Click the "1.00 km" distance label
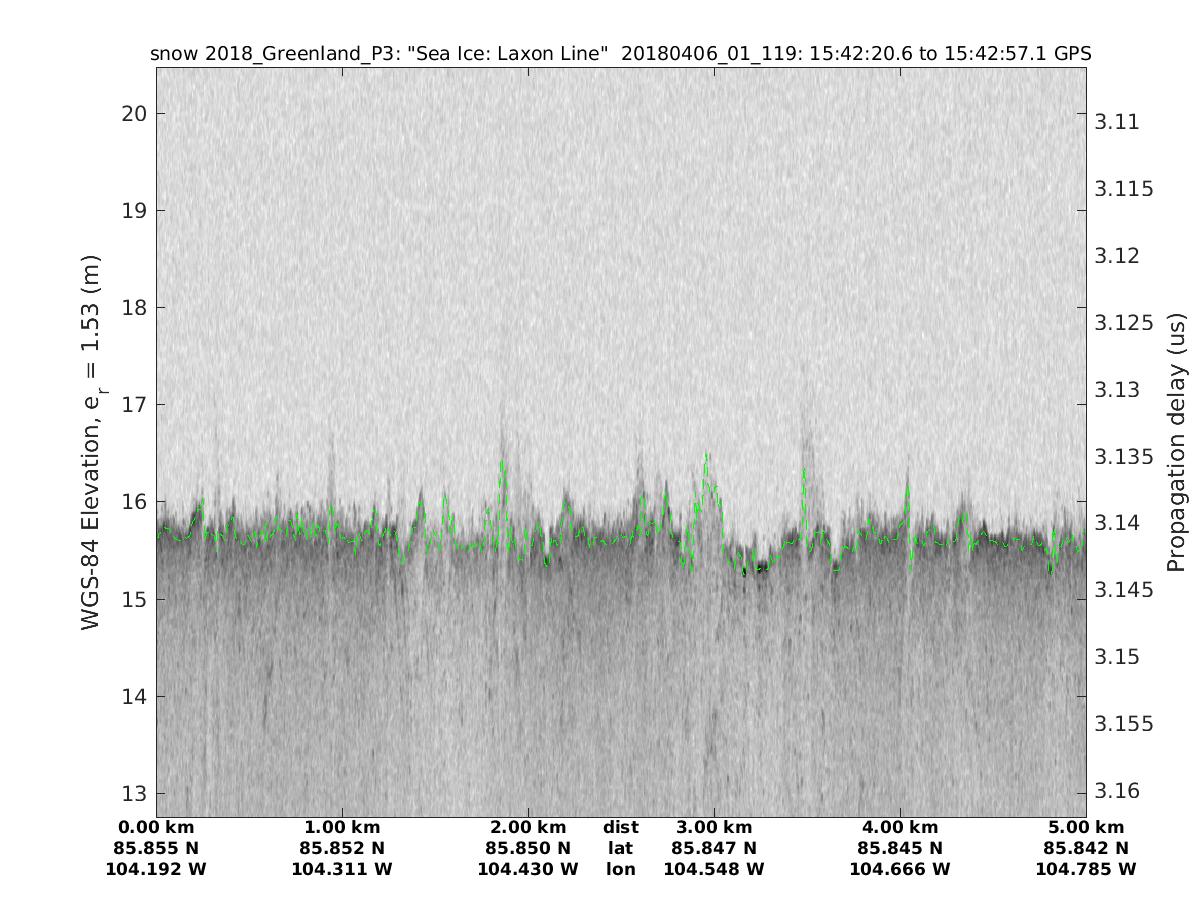The image size is (1200, 900). point(342,828)
